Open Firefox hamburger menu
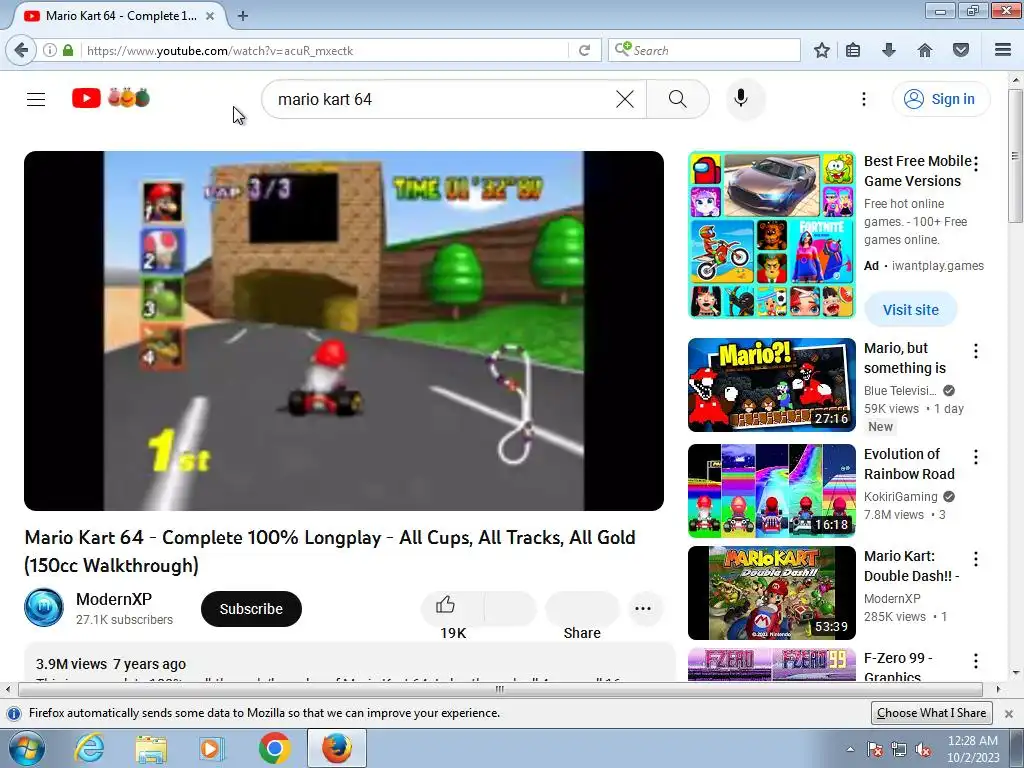This screenshot has height=768, width=1024. point(1003,50)
